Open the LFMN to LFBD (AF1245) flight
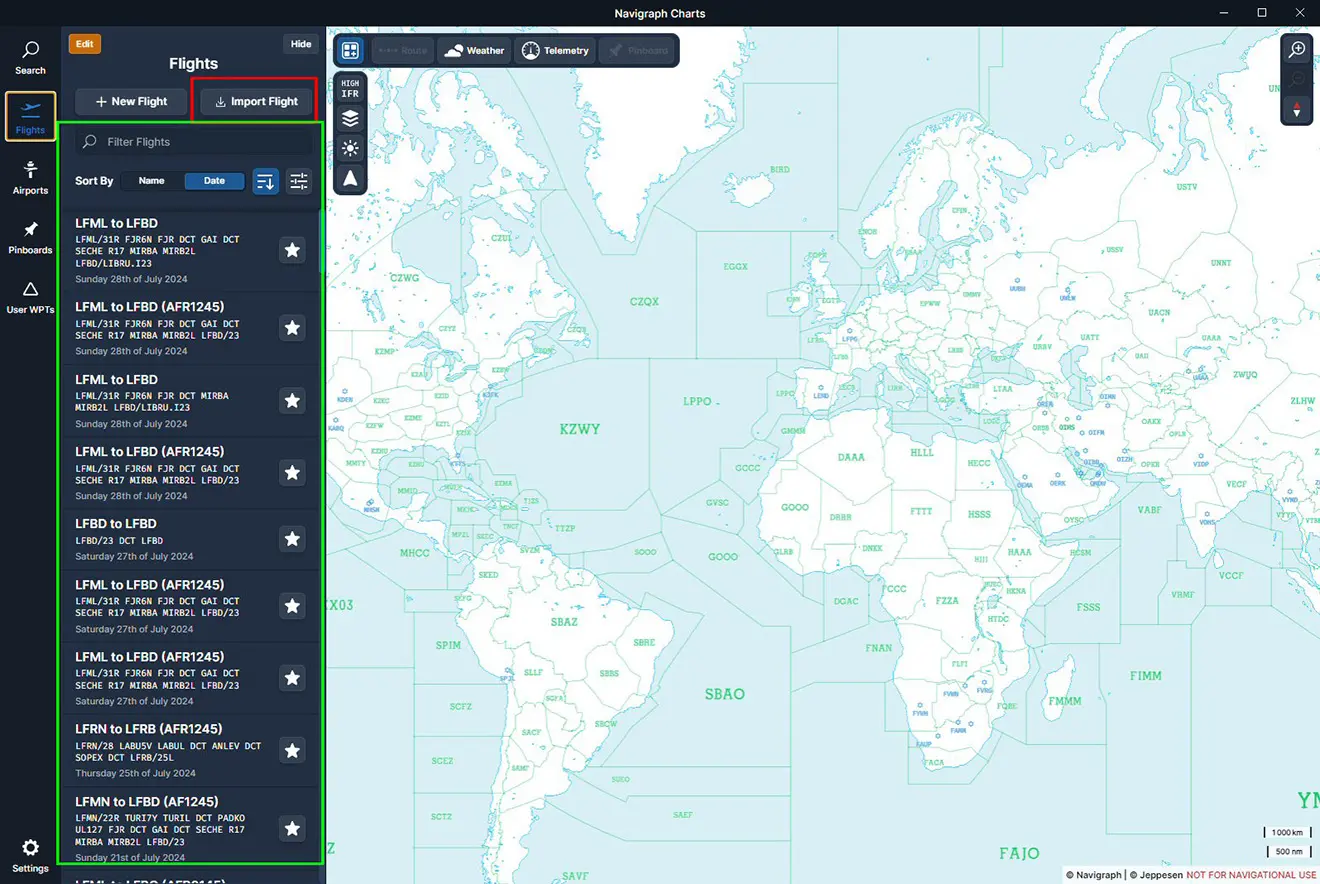This screenshot has height=884, width=1320. pos(190,828)
